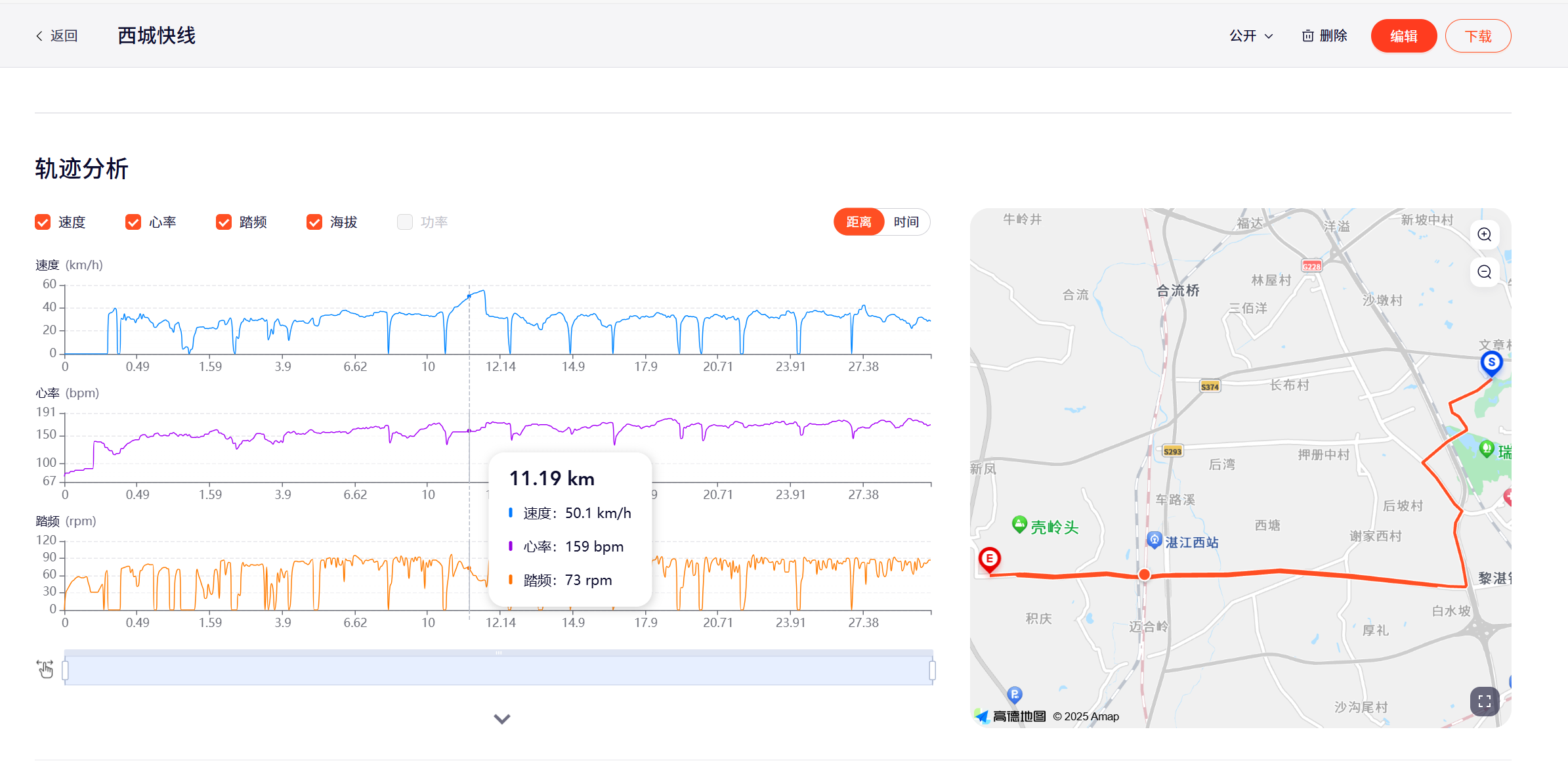The image size is (1568, 782).
Task: Click the hand gesture icon beside range slider
Action: click(45, 669)
